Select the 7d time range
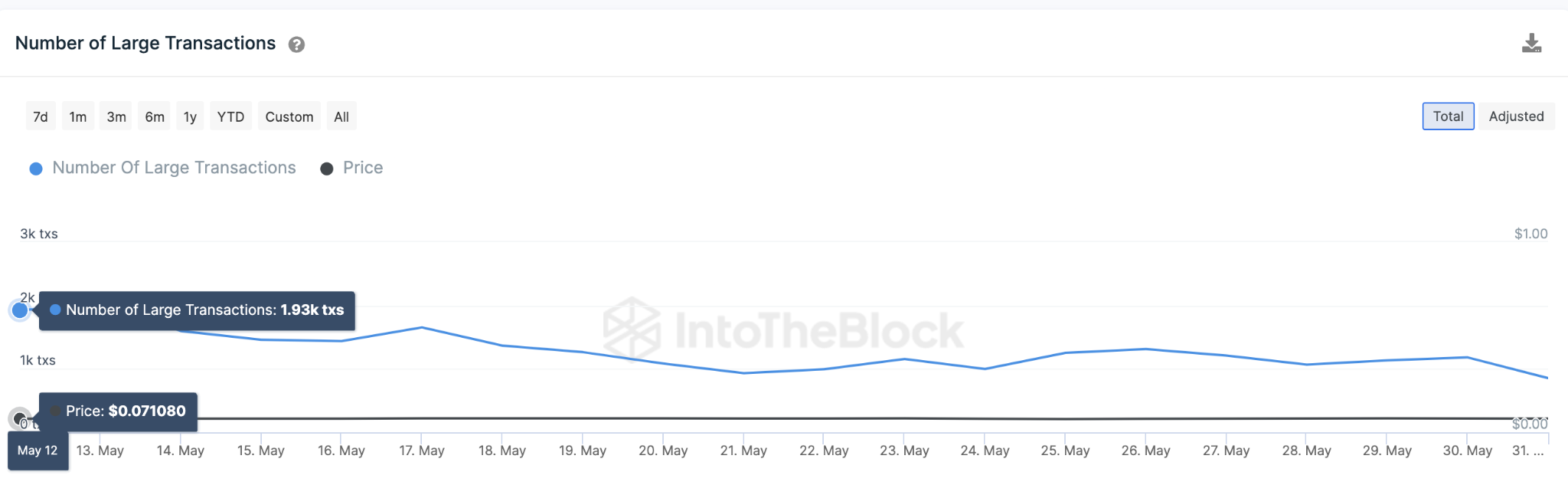This screenshot has height=485, width=1568. coord(41,116)
